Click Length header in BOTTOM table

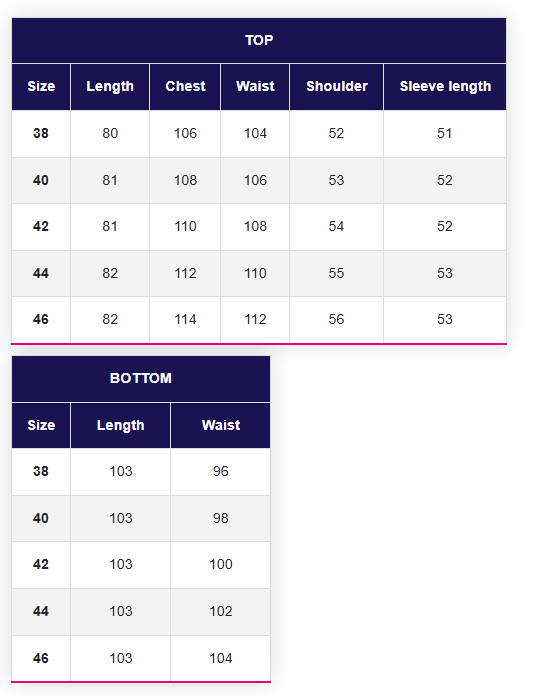(x=120, y=425)
